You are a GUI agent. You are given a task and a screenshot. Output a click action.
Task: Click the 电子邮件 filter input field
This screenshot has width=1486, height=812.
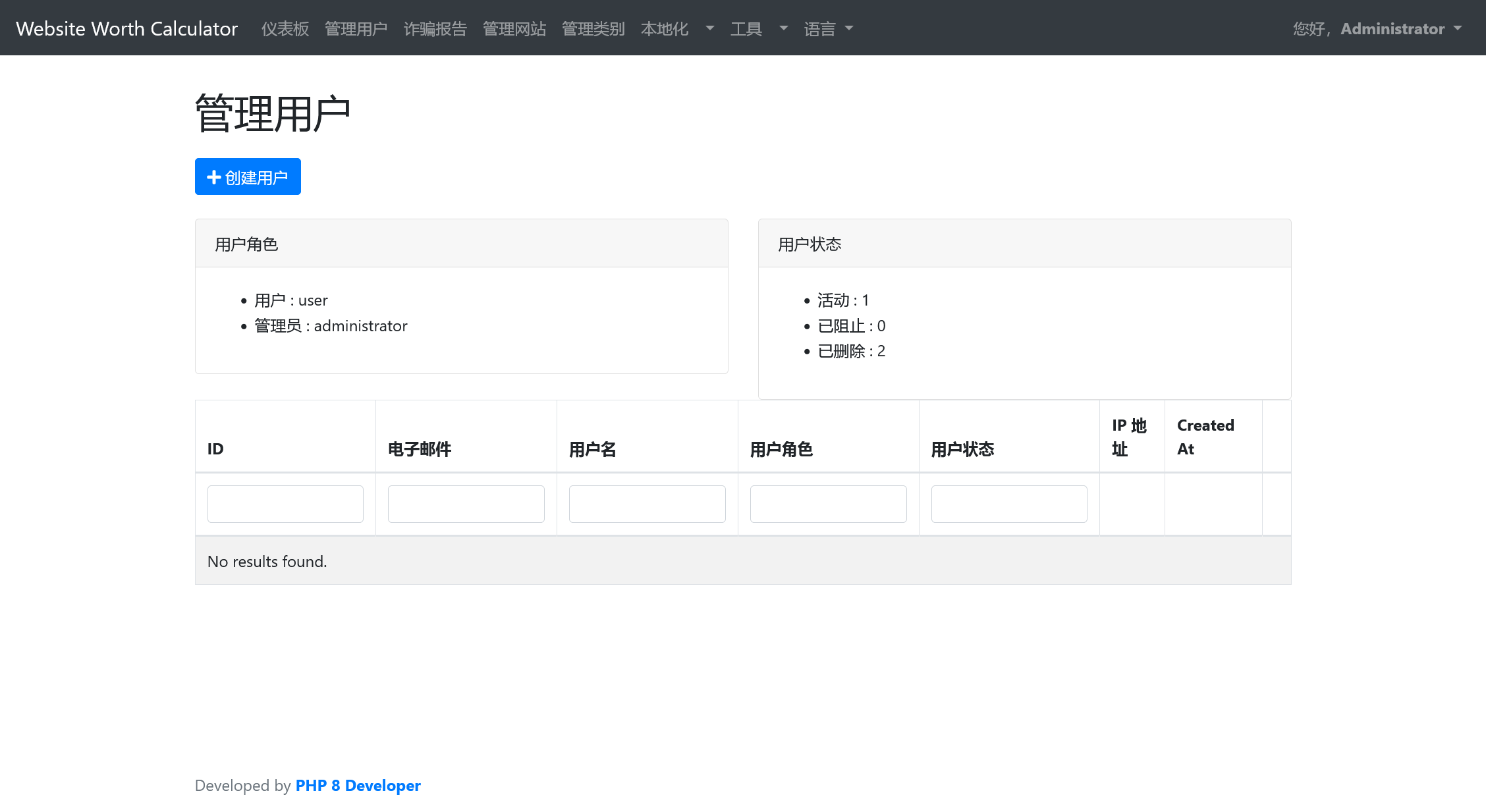466,504
